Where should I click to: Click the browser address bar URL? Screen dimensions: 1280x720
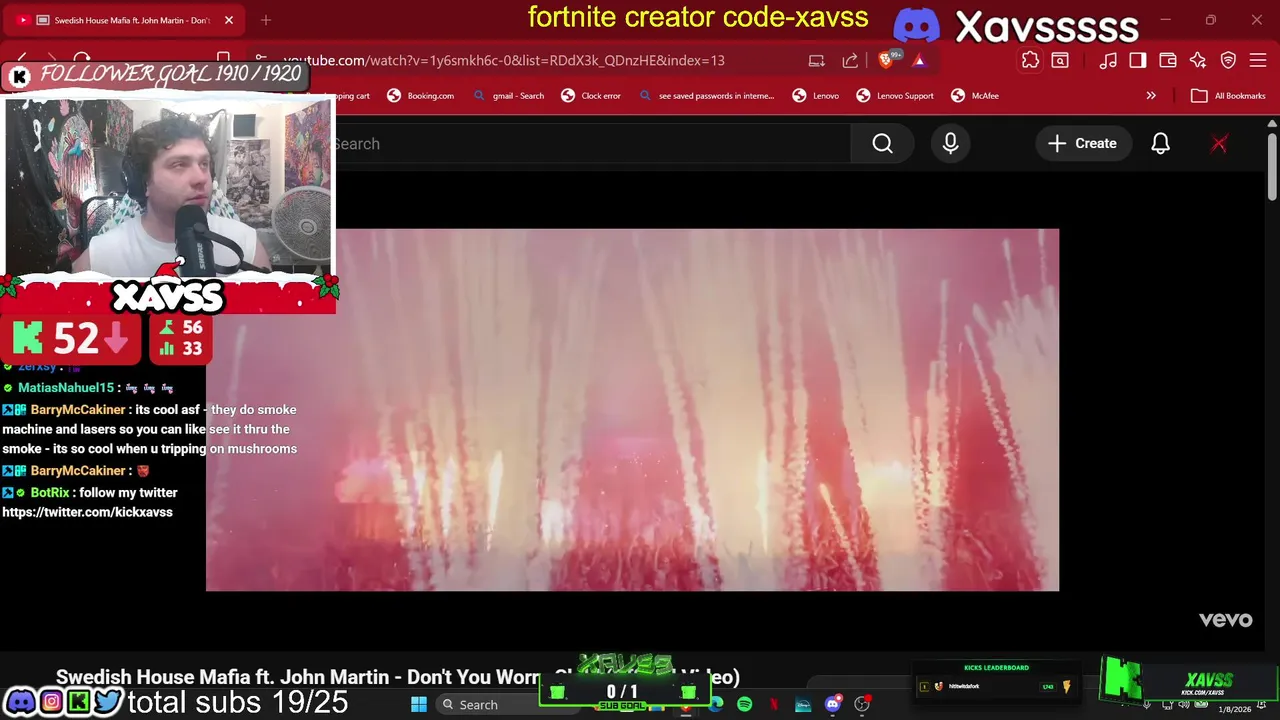504,60
